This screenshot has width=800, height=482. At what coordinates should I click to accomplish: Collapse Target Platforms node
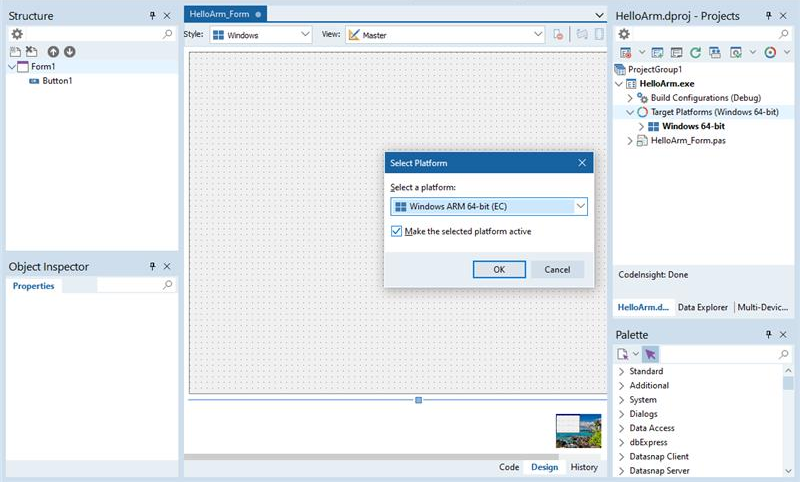click(630, 112)
